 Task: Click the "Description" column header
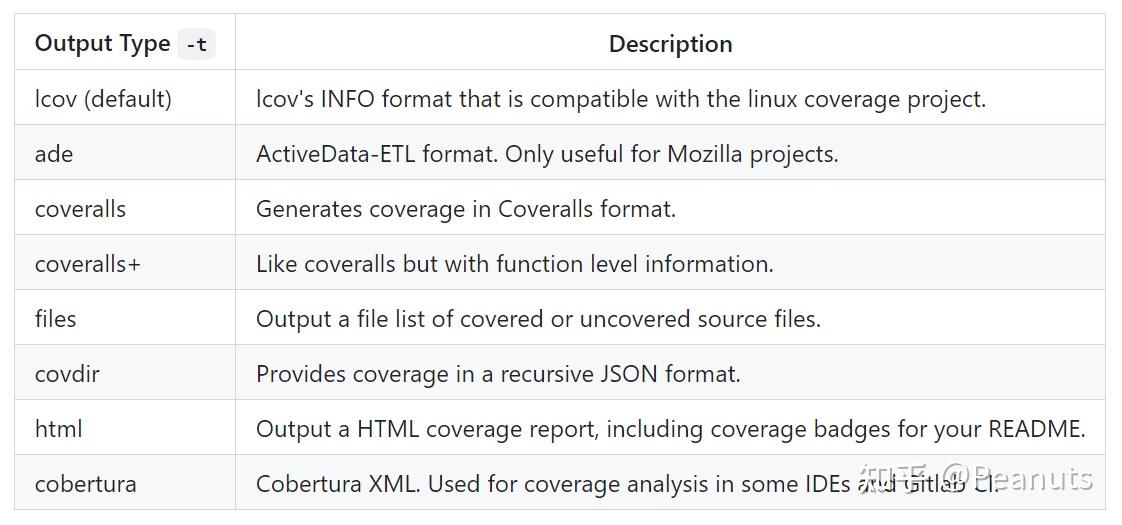pos(670,44)
